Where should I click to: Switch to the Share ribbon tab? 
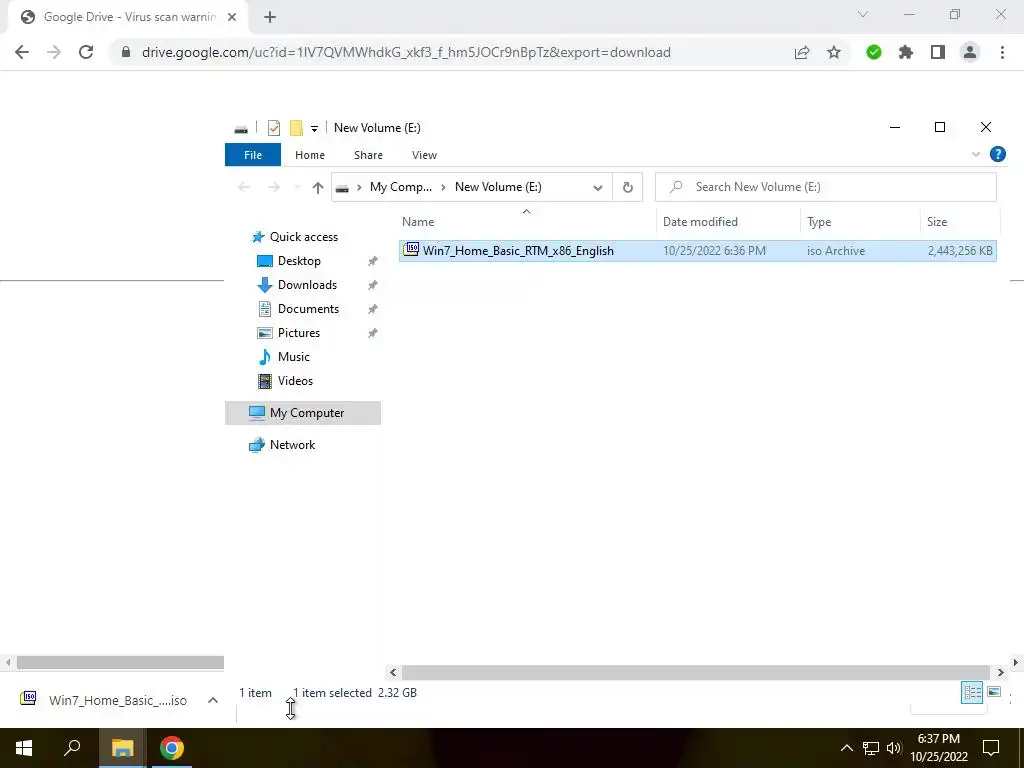[368, 155]
